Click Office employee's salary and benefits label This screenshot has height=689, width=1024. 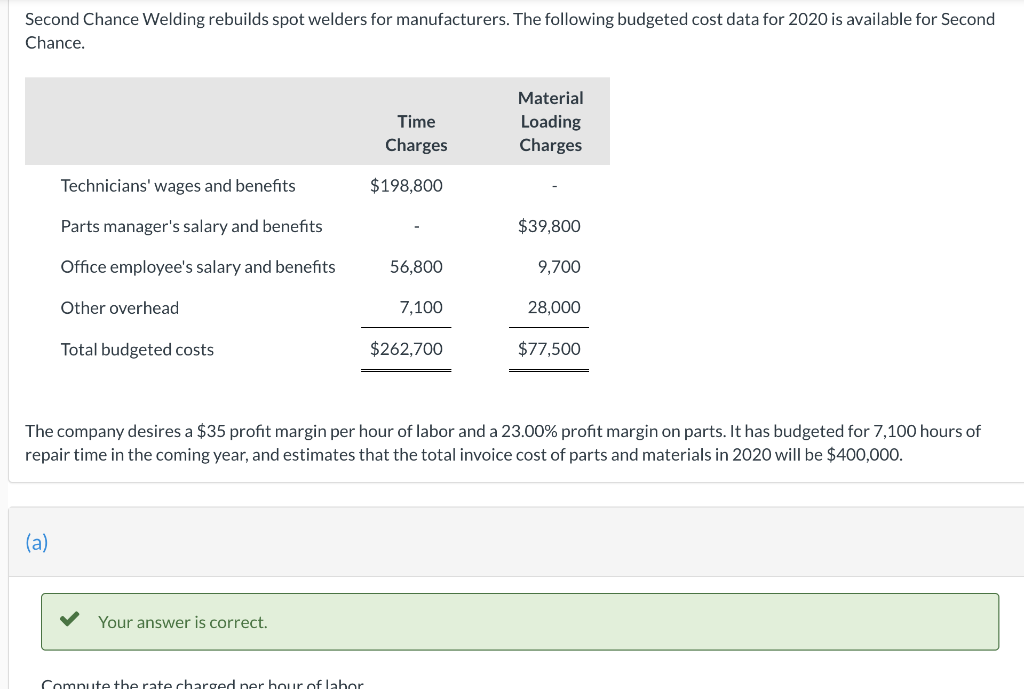tap(198, 267)
